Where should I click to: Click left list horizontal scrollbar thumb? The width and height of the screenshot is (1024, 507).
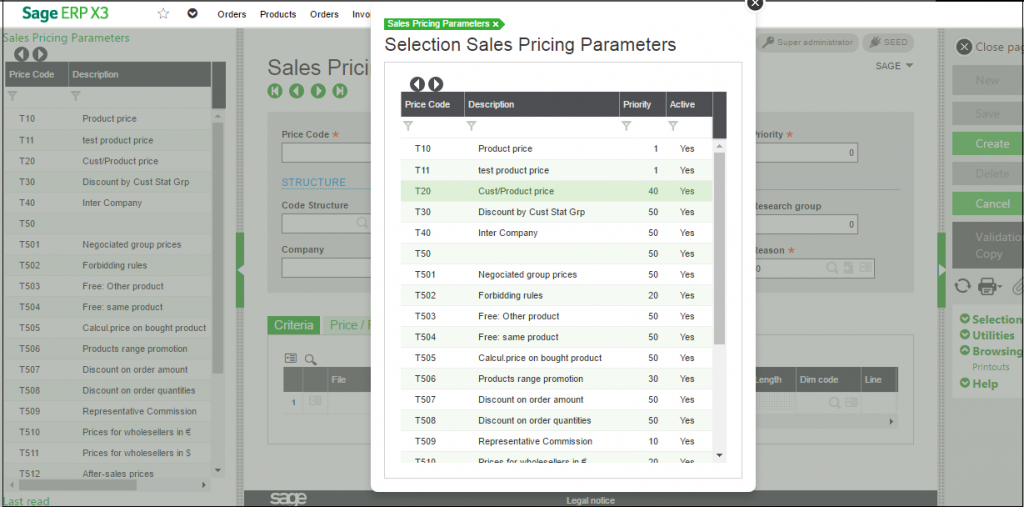pyautogui.click(x=77, y=485)
